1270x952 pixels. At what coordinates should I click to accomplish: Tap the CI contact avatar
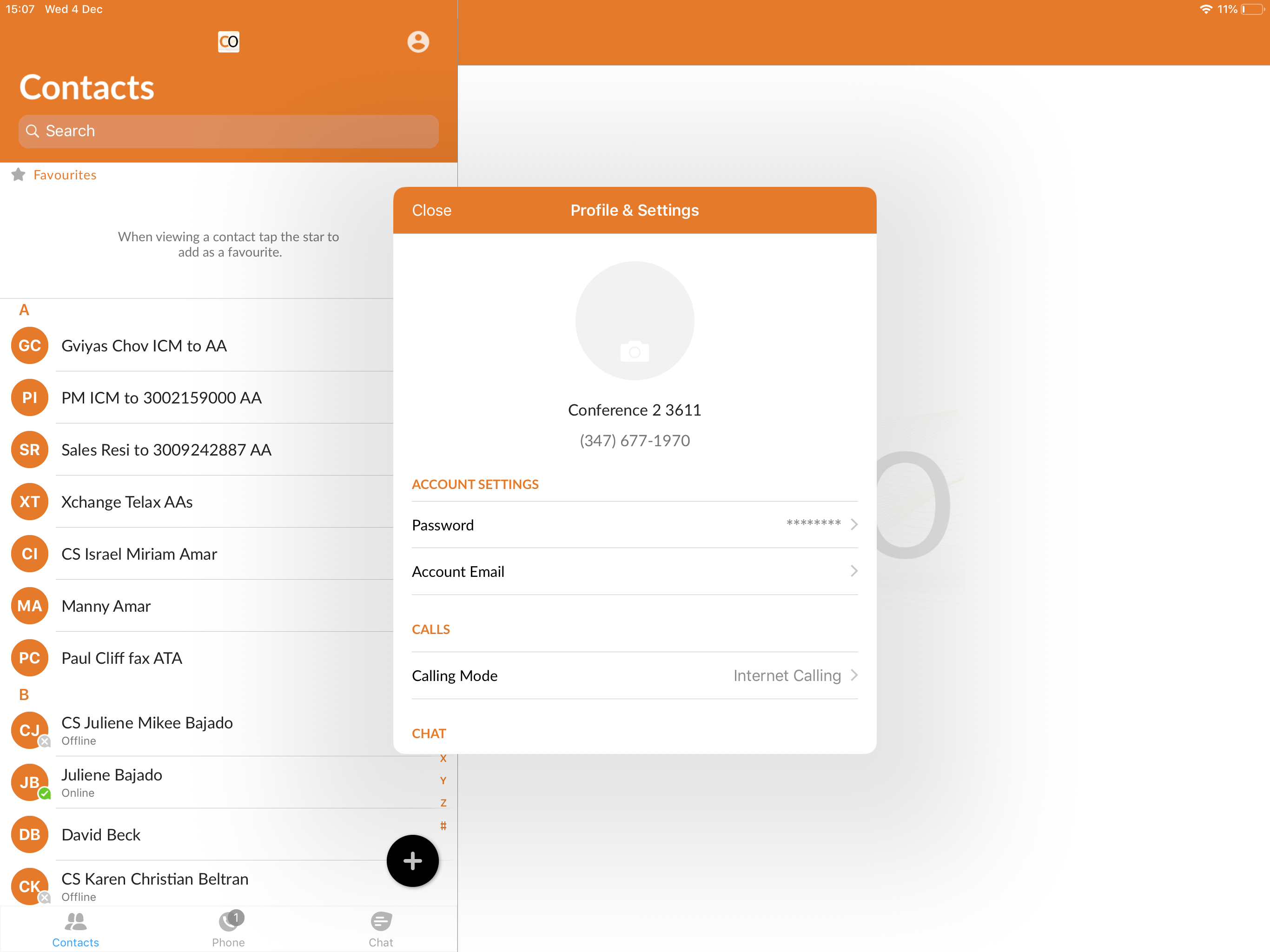30,554
